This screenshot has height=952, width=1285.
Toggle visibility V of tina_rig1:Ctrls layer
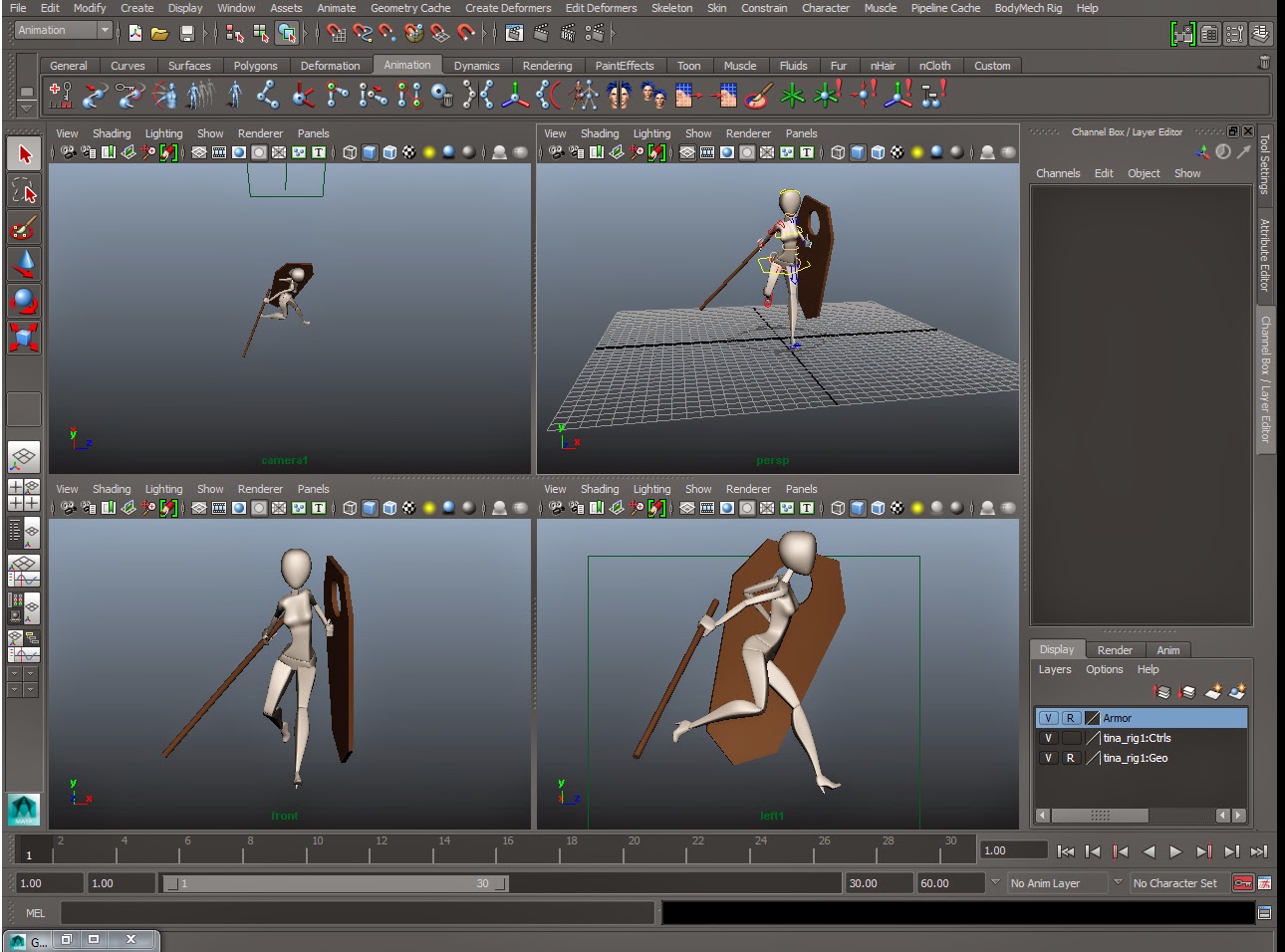coord(1048,738)
